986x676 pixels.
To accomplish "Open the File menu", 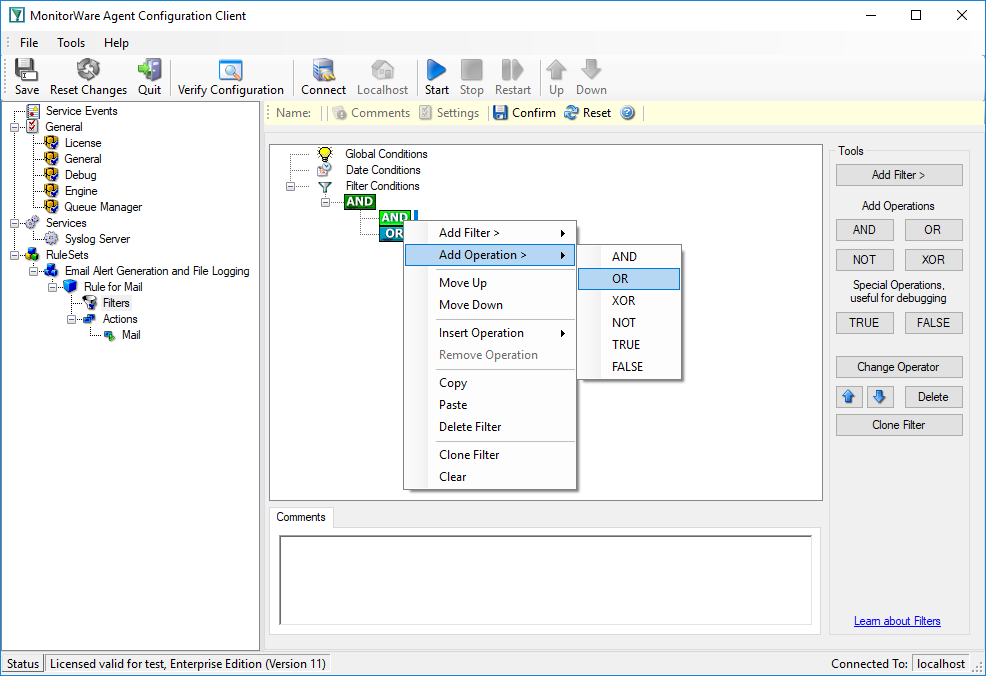I will point(29,43).
